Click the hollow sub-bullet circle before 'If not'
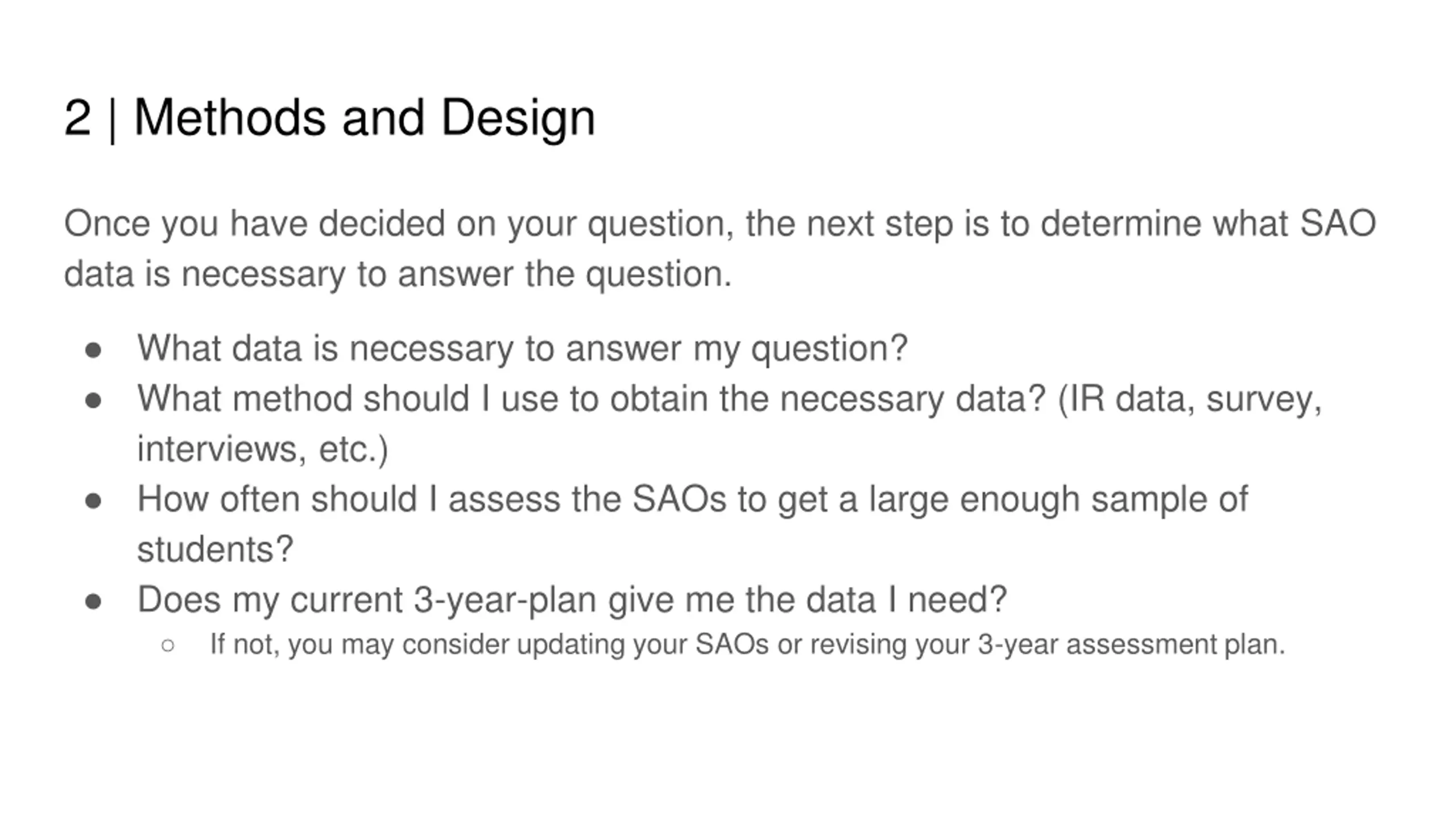The height and width of the screenshot is (819, 1456). 168,646
